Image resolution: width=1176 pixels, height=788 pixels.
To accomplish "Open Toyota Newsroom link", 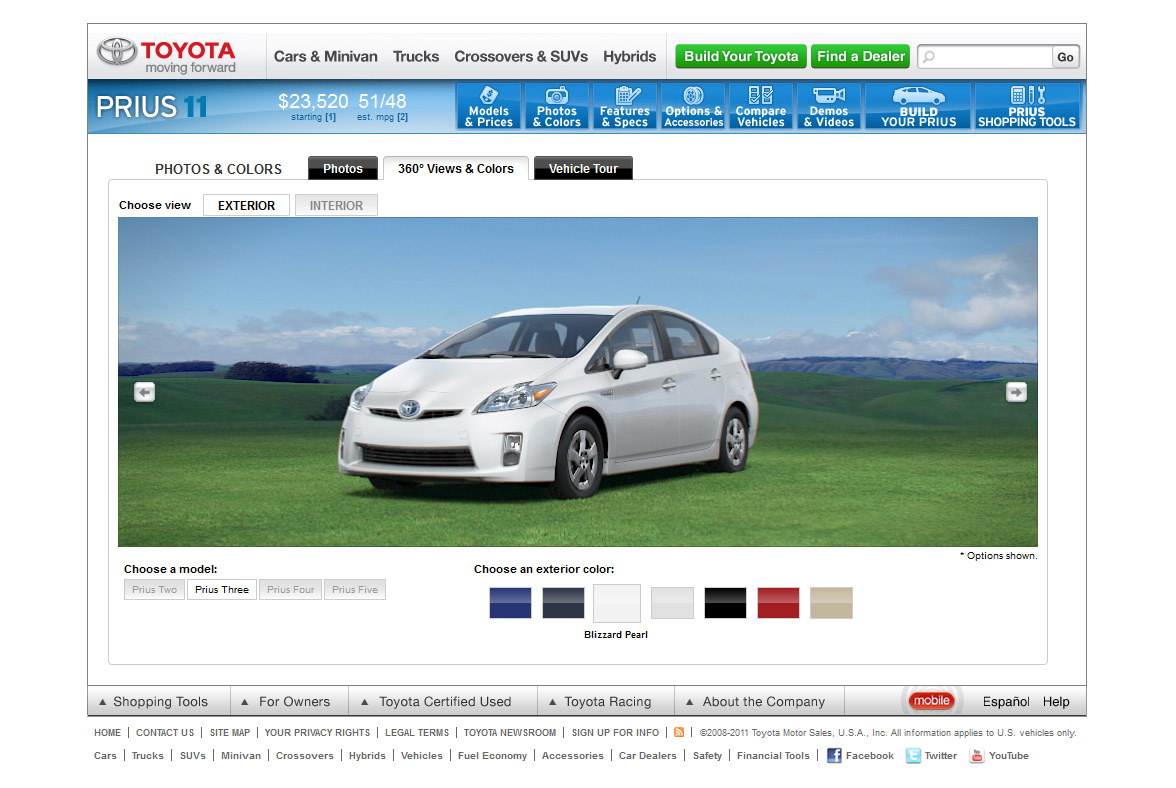I will (x=510, y=733).
